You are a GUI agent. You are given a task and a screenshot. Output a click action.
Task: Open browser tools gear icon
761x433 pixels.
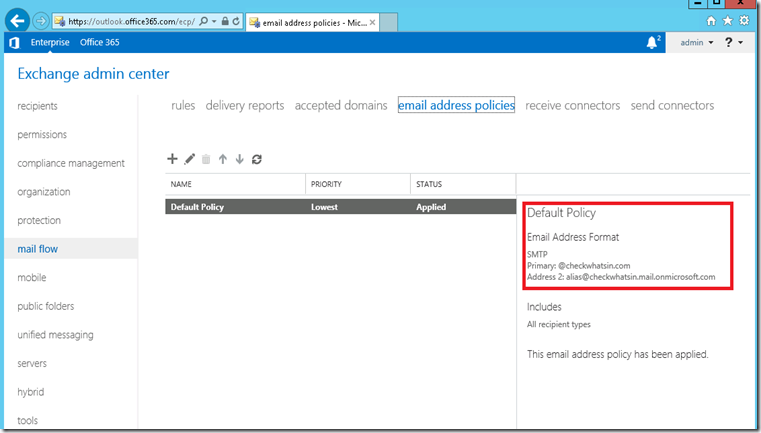point(744,21)
